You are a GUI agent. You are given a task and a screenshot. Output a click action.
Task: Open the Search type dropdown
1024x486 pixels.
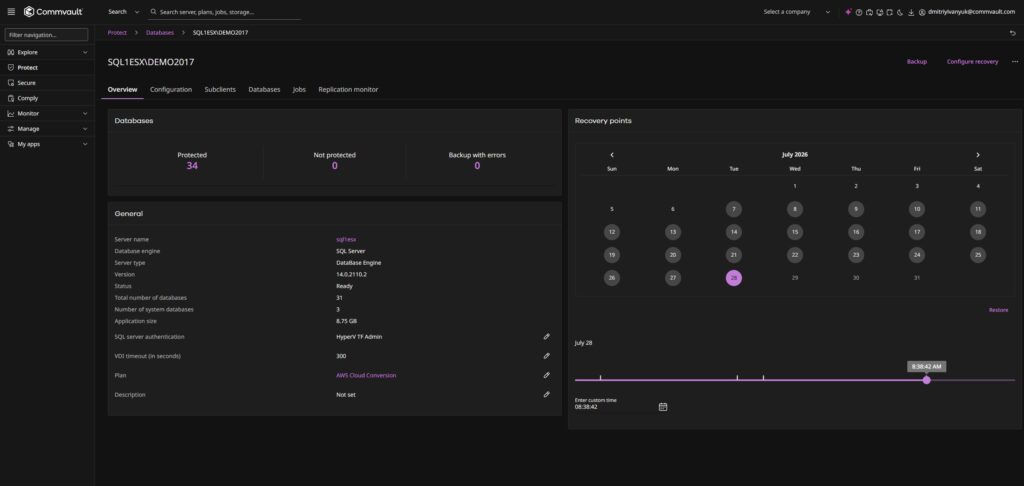click(x=123, y=12)
